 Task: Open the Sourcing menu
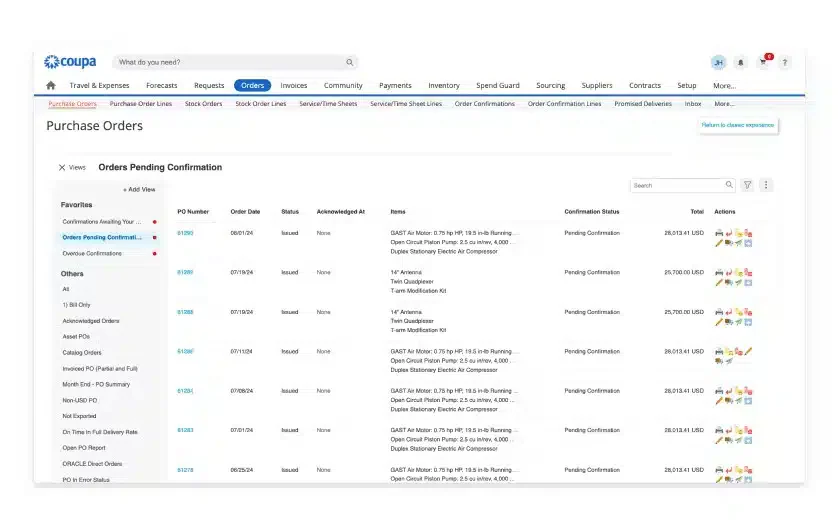click(x=550, y=85)
